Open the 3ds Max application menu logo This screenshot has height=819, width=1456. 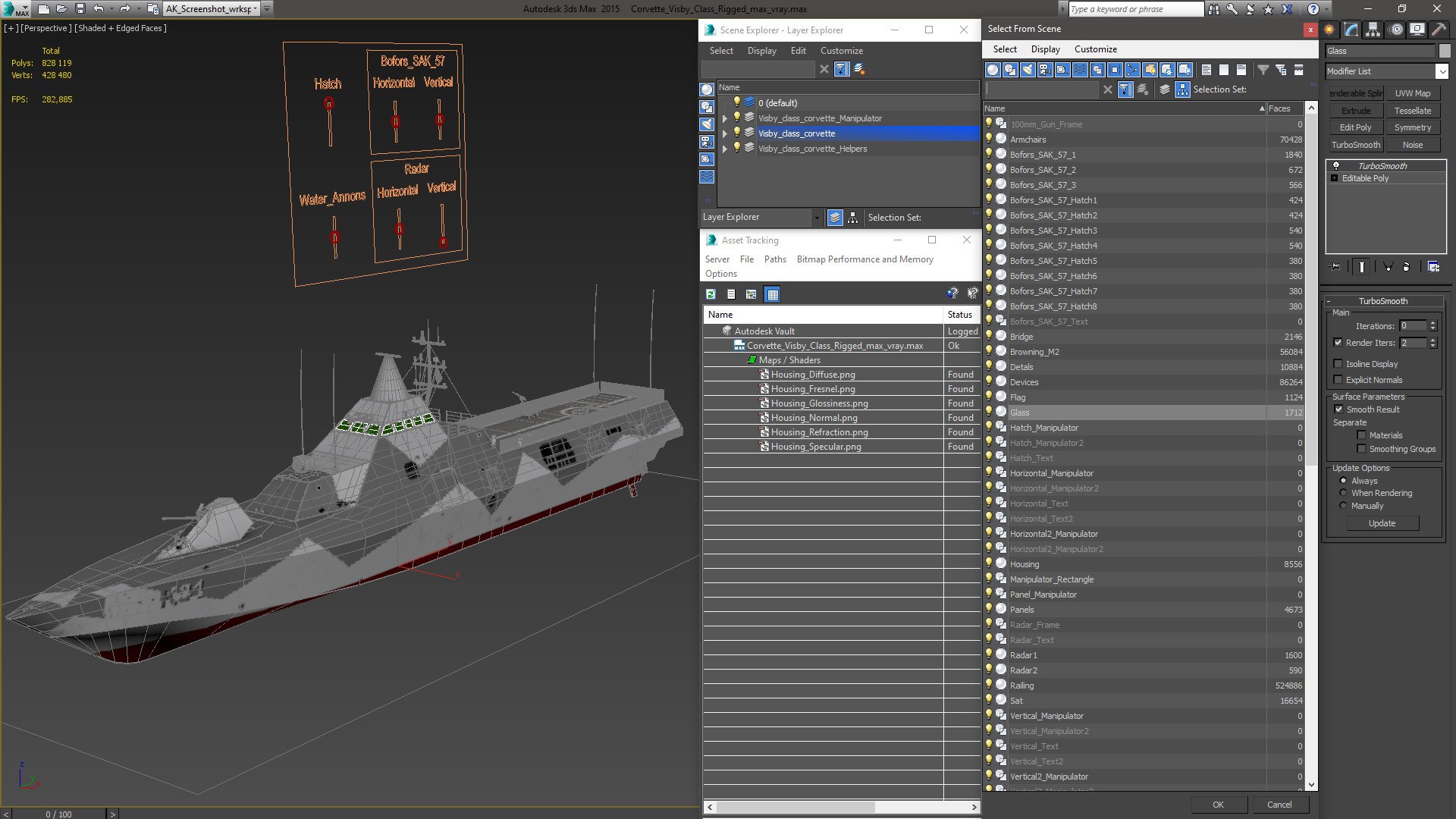[15, 9]
